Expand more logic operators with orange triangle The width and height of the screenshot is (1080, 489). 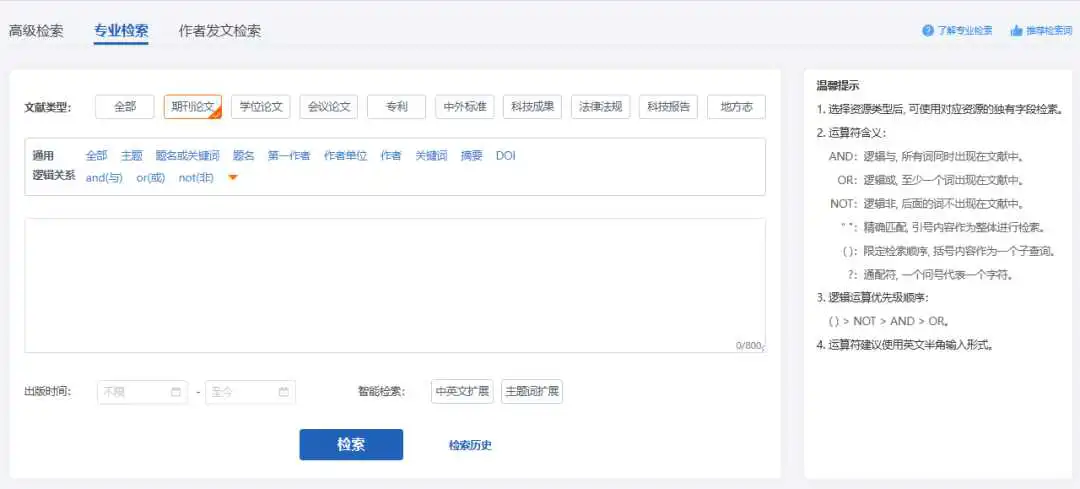(x=233, y=178)
